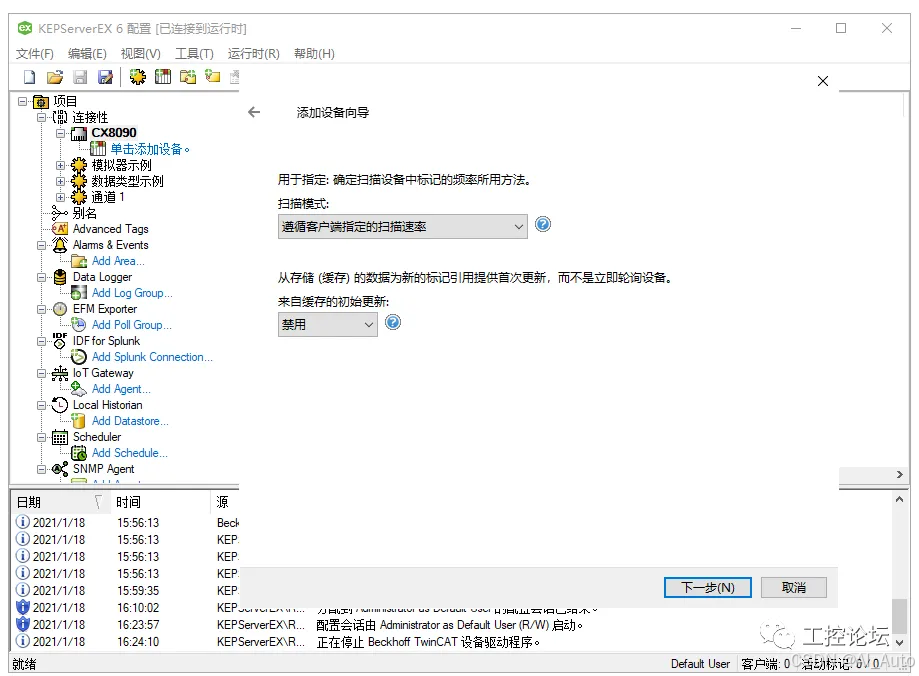The width and height of the screenshot is (919, 676).
Task: Click the New Channel gear toolbar icon
Action: tap(138, 77)
